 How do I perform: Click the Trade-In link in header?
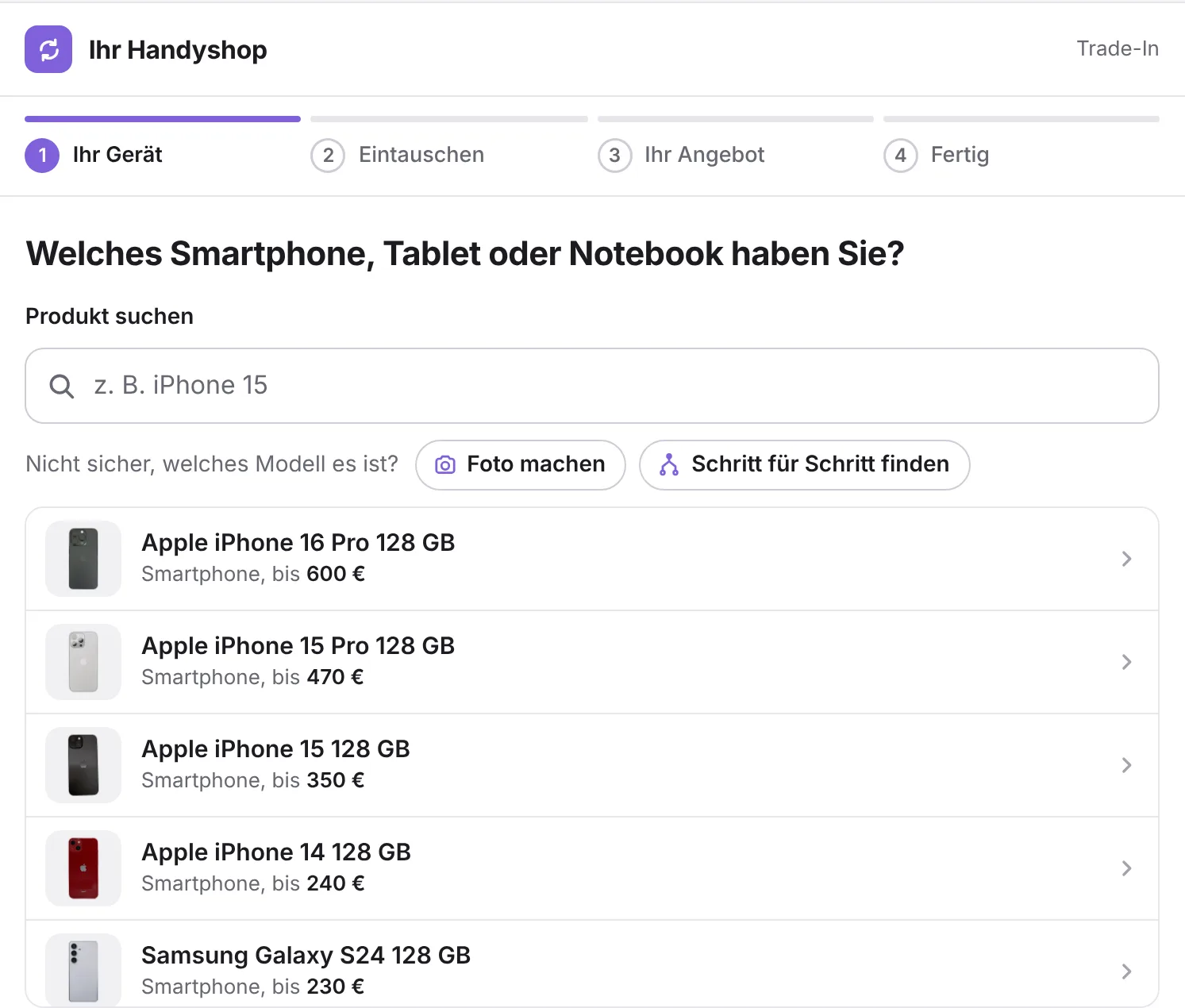click(x=1118, y=48)
